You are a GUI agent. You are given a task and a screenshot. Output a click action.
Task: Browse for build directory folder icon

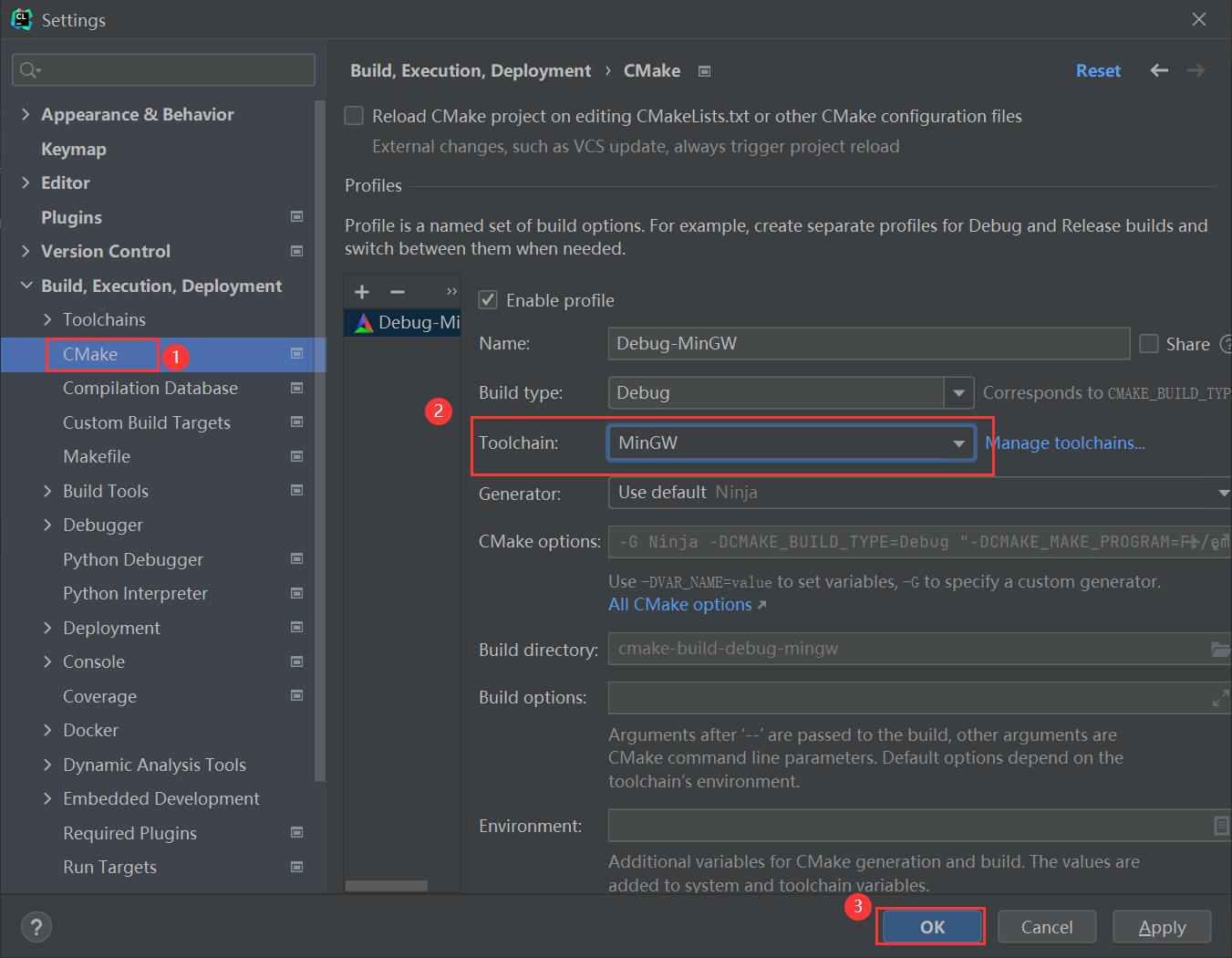click(x=1220, y=649)
